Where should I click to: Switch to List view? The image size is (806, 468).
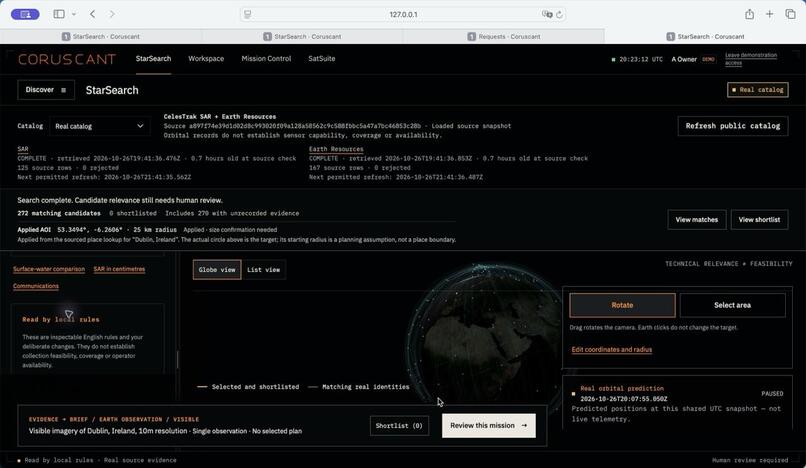[x=264, y=269]
